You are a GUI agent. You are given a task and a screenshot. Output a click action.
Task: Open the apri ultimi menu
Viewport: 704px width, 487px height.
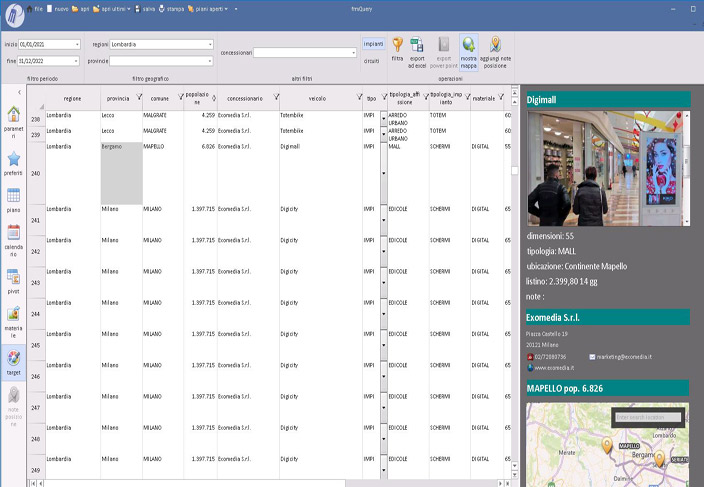[113, 8]
